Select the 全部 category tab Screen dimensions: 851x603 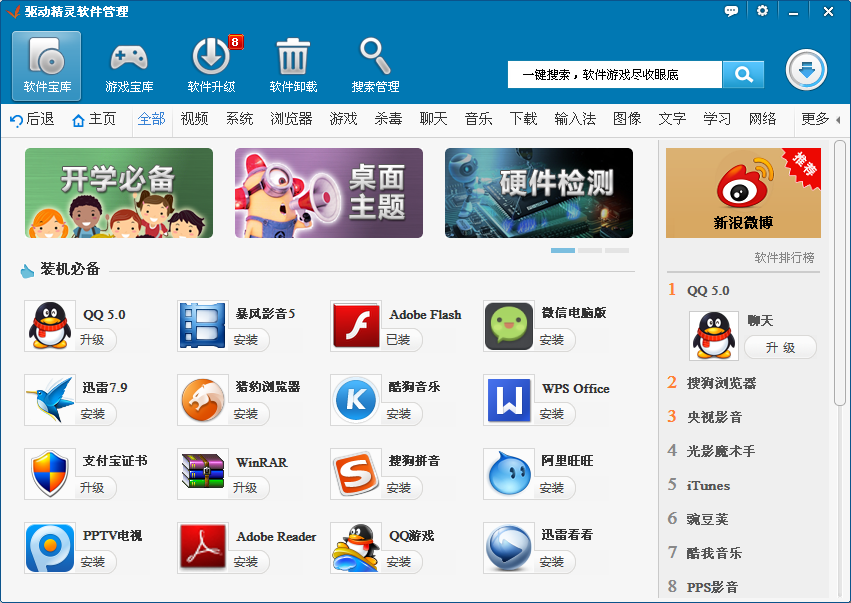tap(151, 119)
